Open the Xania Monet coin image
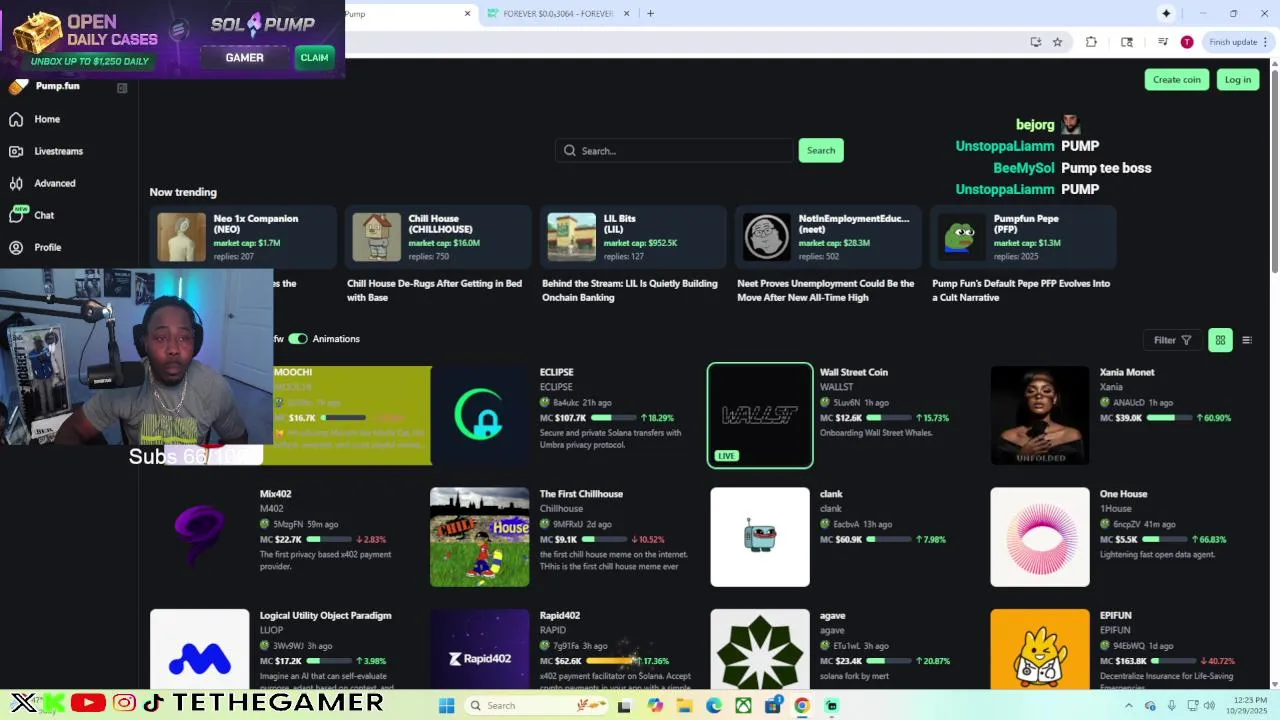Screen dimensions: 1280x720 coord(1040,415)
